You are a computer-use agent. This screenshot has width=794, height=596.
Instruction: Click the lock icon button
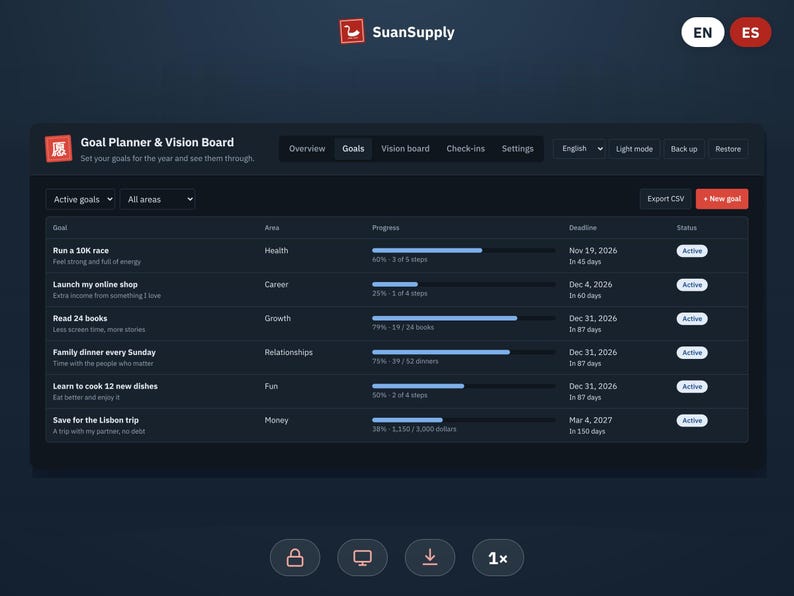click(x=295, y=558)
